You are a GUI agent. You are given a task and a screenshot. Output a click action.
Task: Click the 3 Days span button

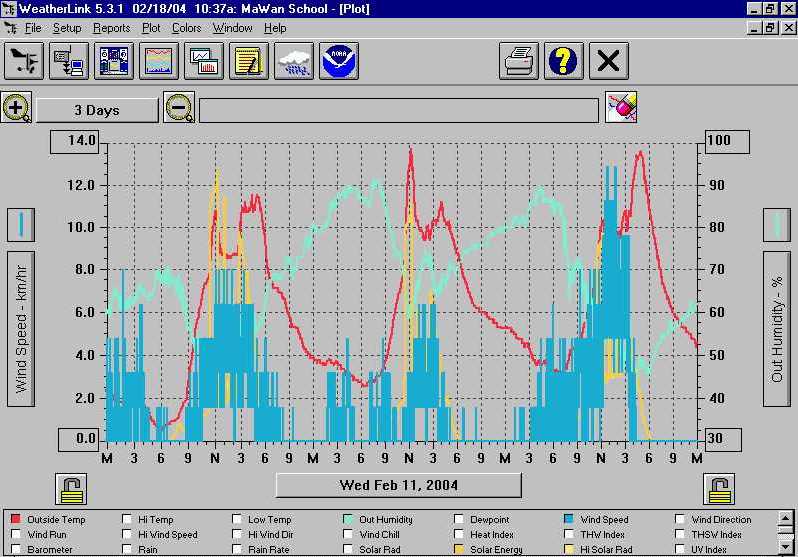97,110
